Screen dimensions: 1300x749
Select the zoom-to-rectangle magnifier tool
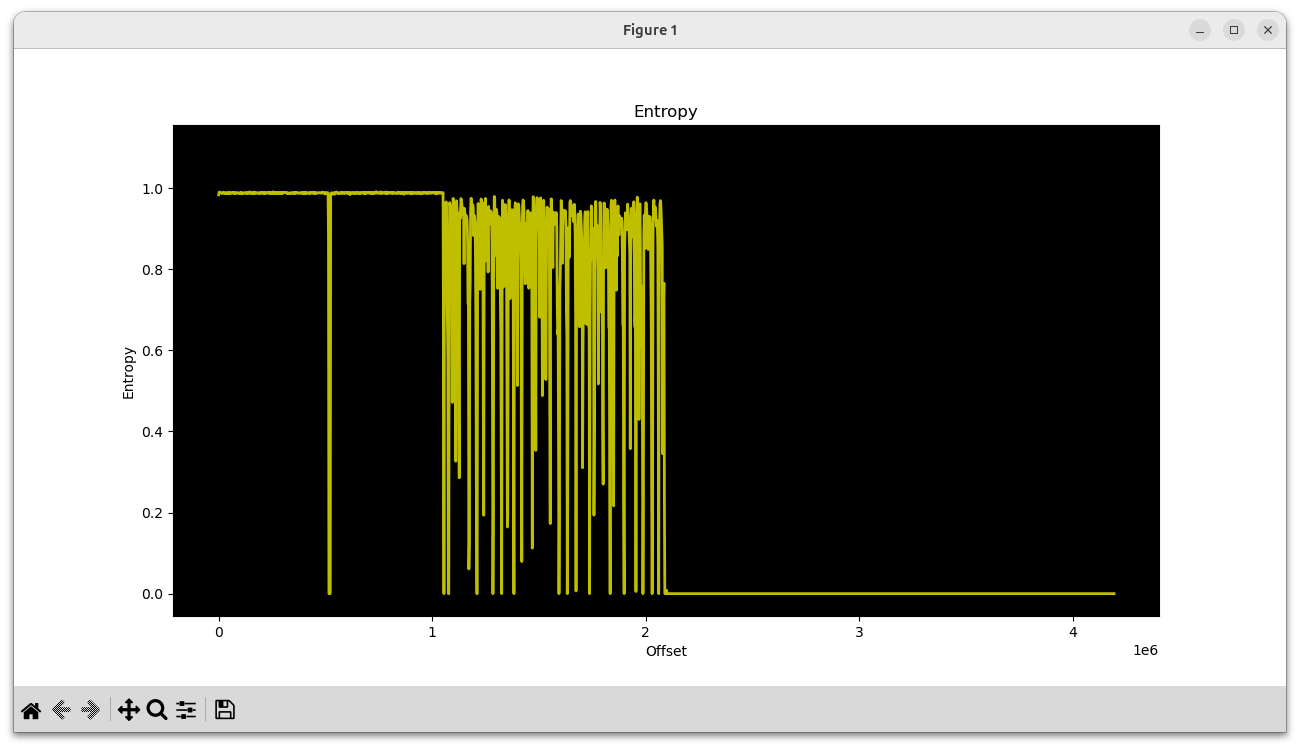[x=156, y=710]
